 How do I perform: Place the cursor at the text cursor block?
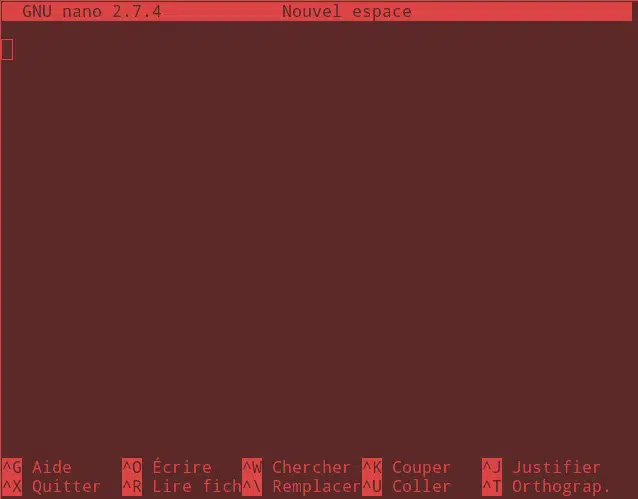coord(7,49)
